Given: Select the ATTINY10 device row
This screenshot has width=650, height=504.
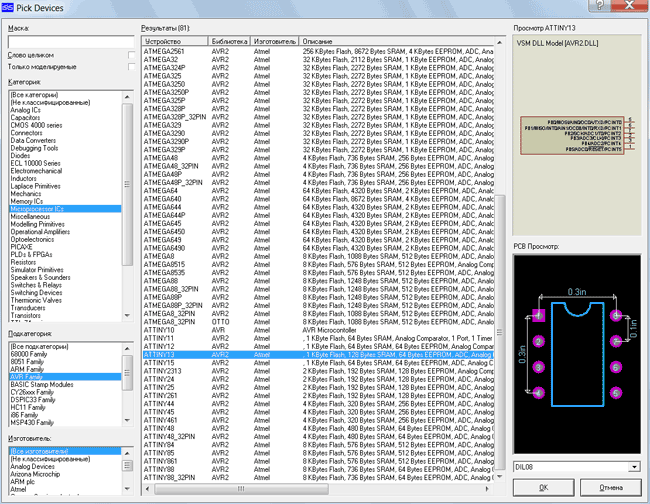Looking at the screenshot, I should 318,330.
